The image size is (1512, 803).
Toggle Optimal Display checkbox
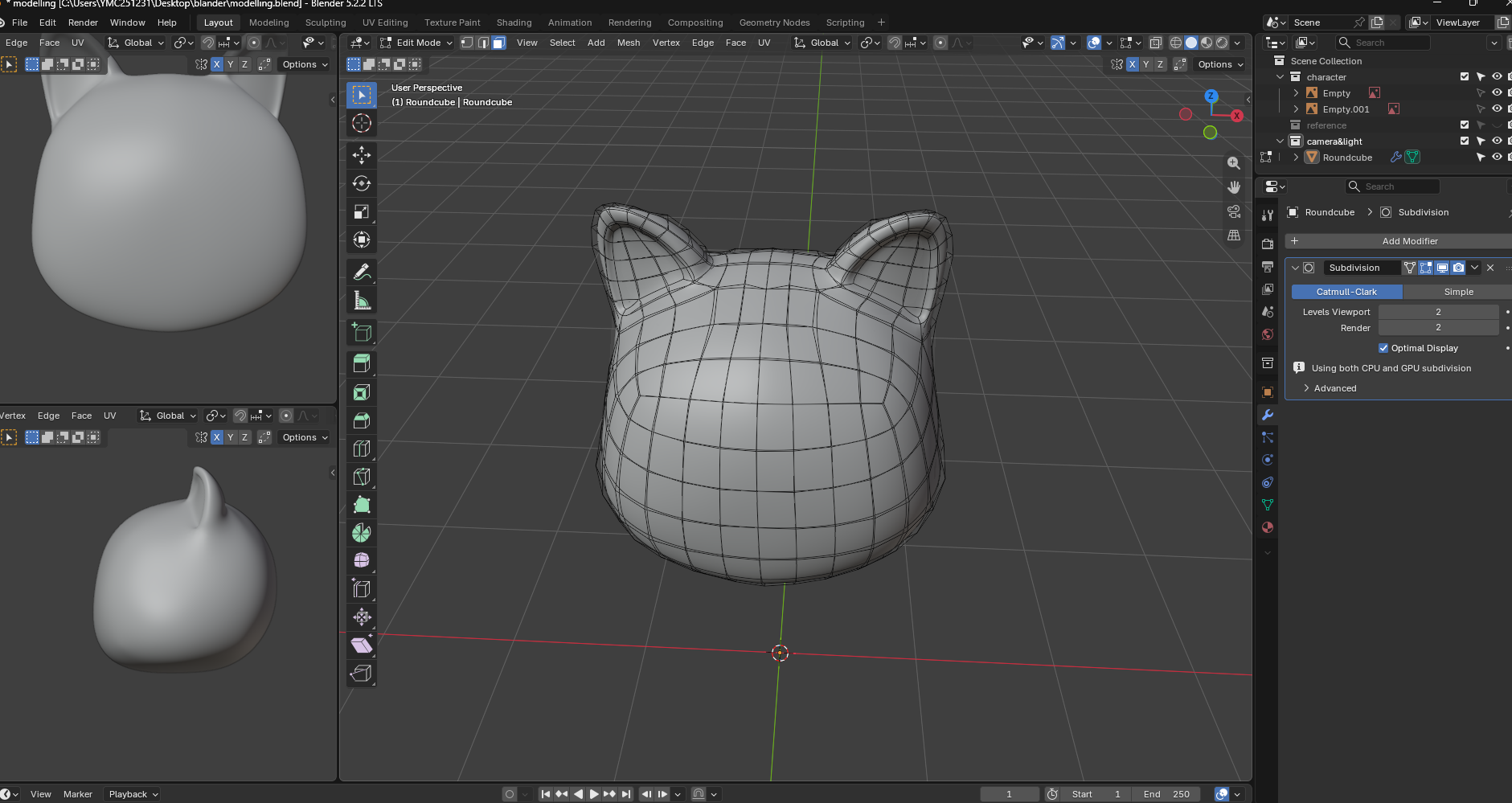(x=1383, y=348)
